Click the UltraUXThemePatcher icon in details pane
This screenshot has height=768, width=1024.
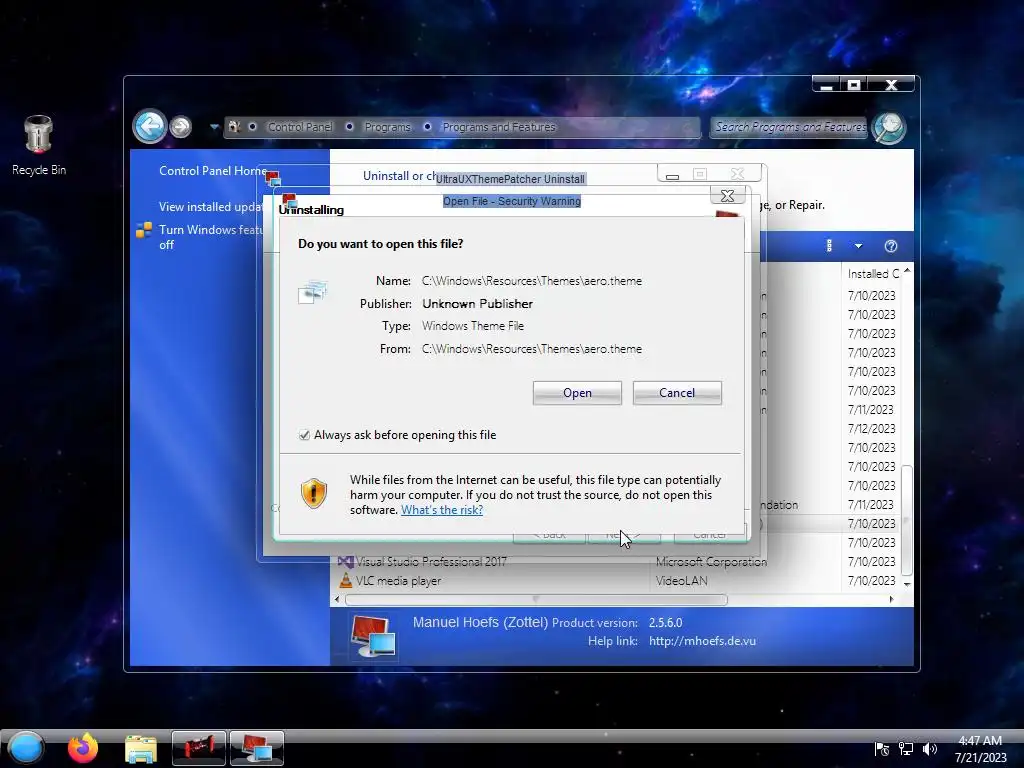click(x=372, y=635)
